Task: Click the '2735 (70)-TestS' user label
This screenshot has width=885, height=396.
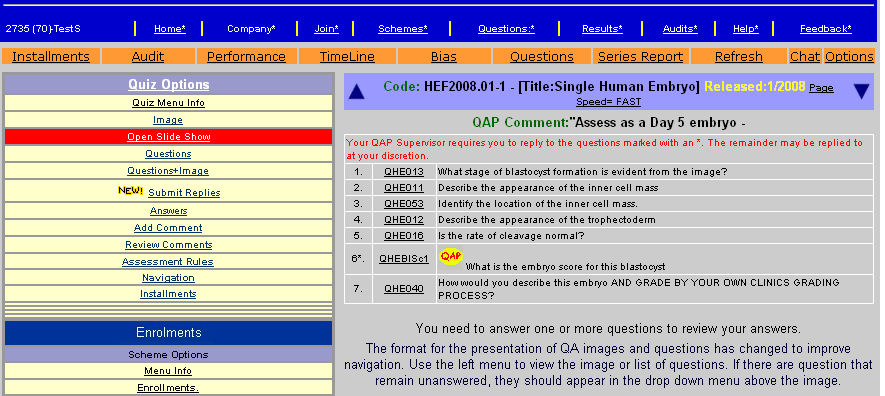Action: point(43,29)
